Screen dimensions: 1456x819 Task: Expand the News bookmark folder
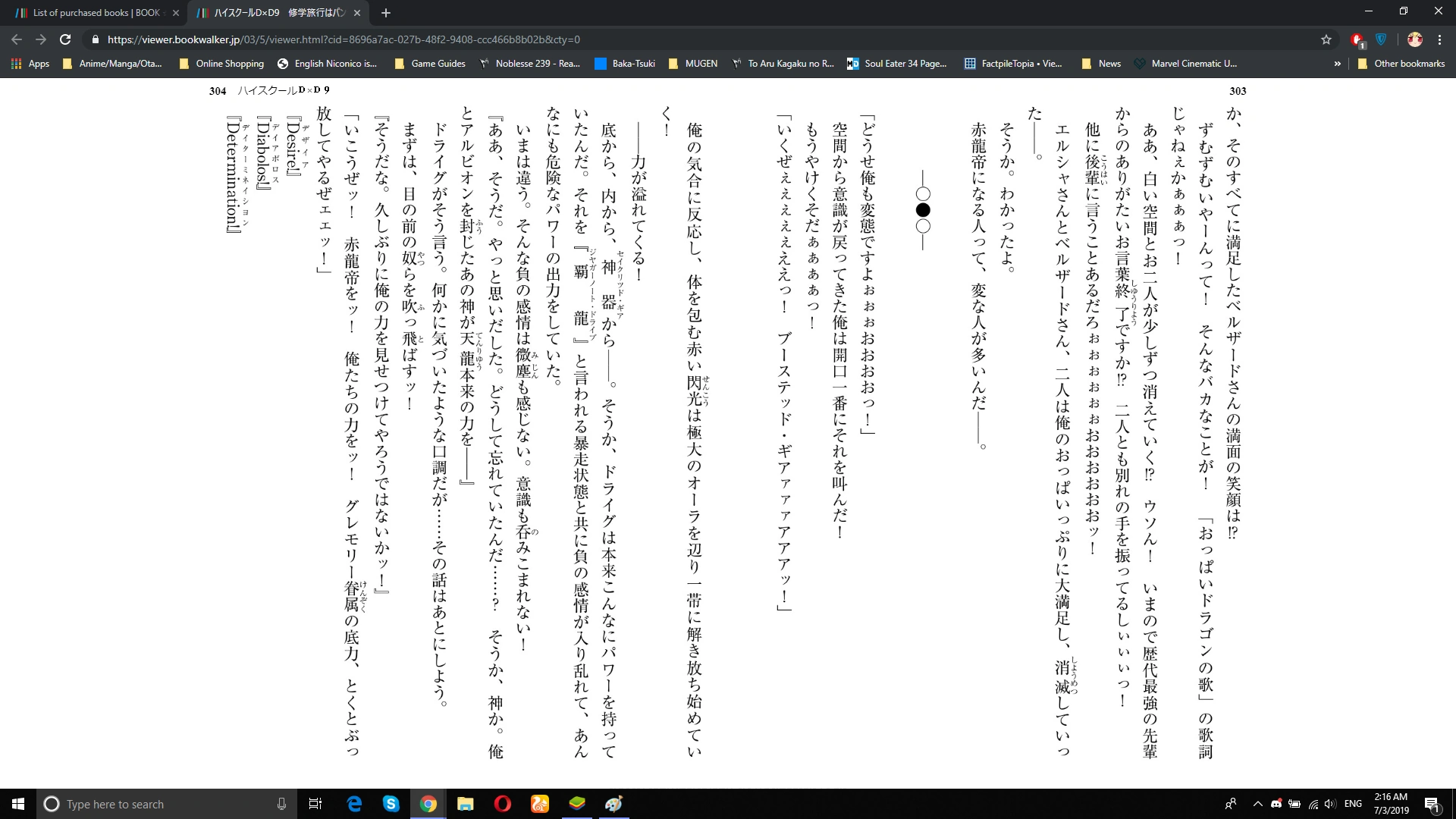[1101, 64]
